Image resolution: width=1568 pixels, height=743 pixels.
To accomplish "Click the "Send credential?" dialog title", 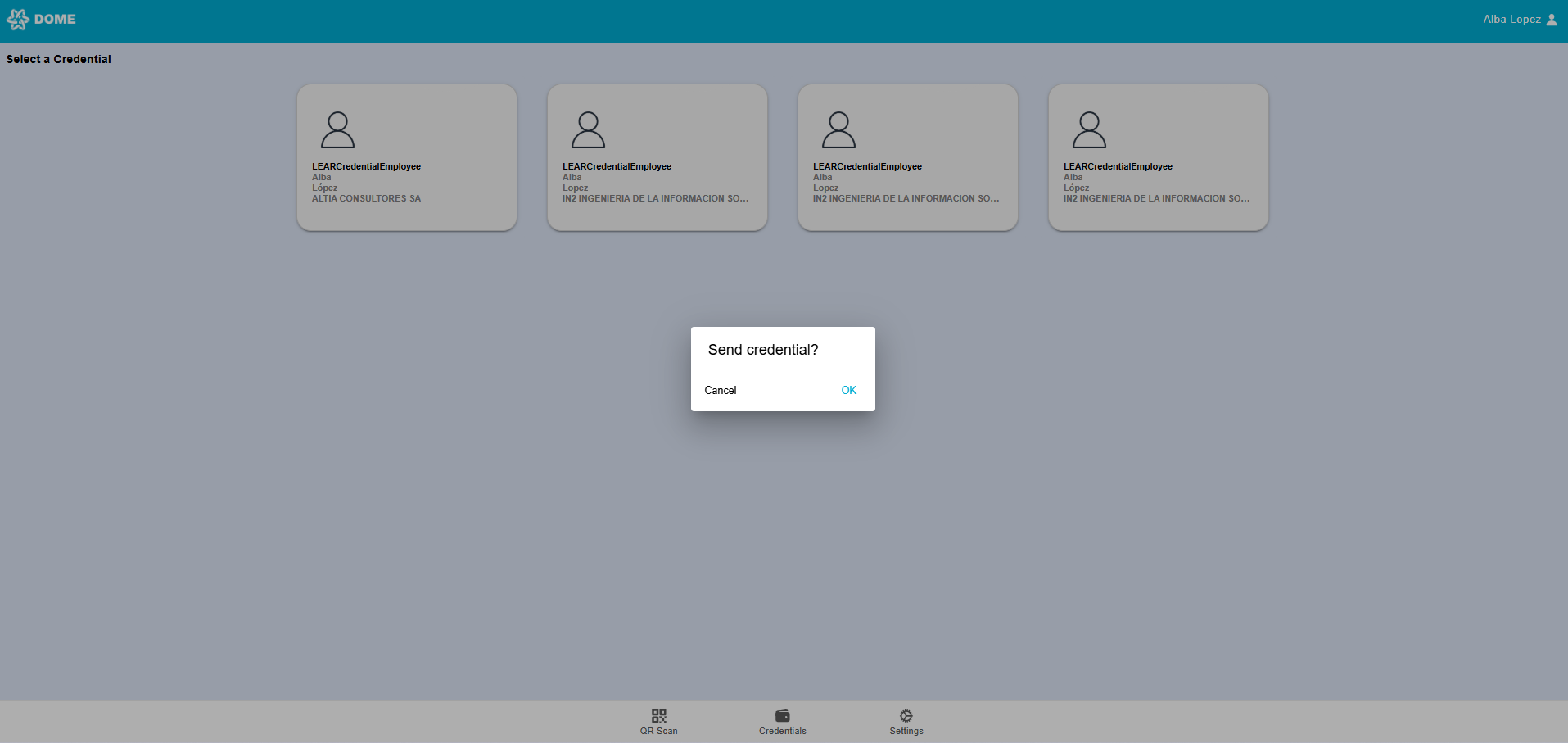I will (x=762, y=350).
